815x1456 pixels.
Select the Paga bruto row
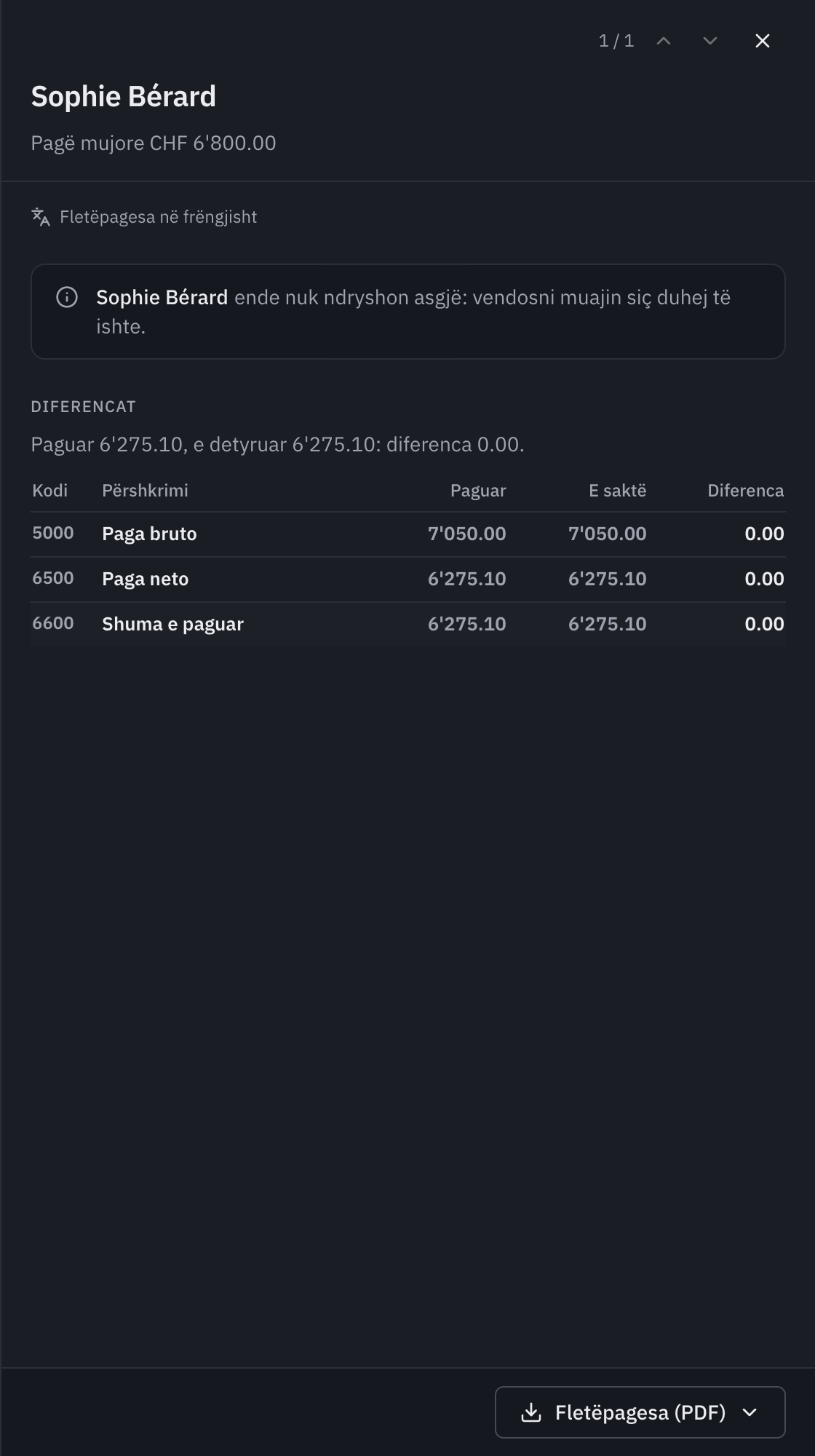408,534
